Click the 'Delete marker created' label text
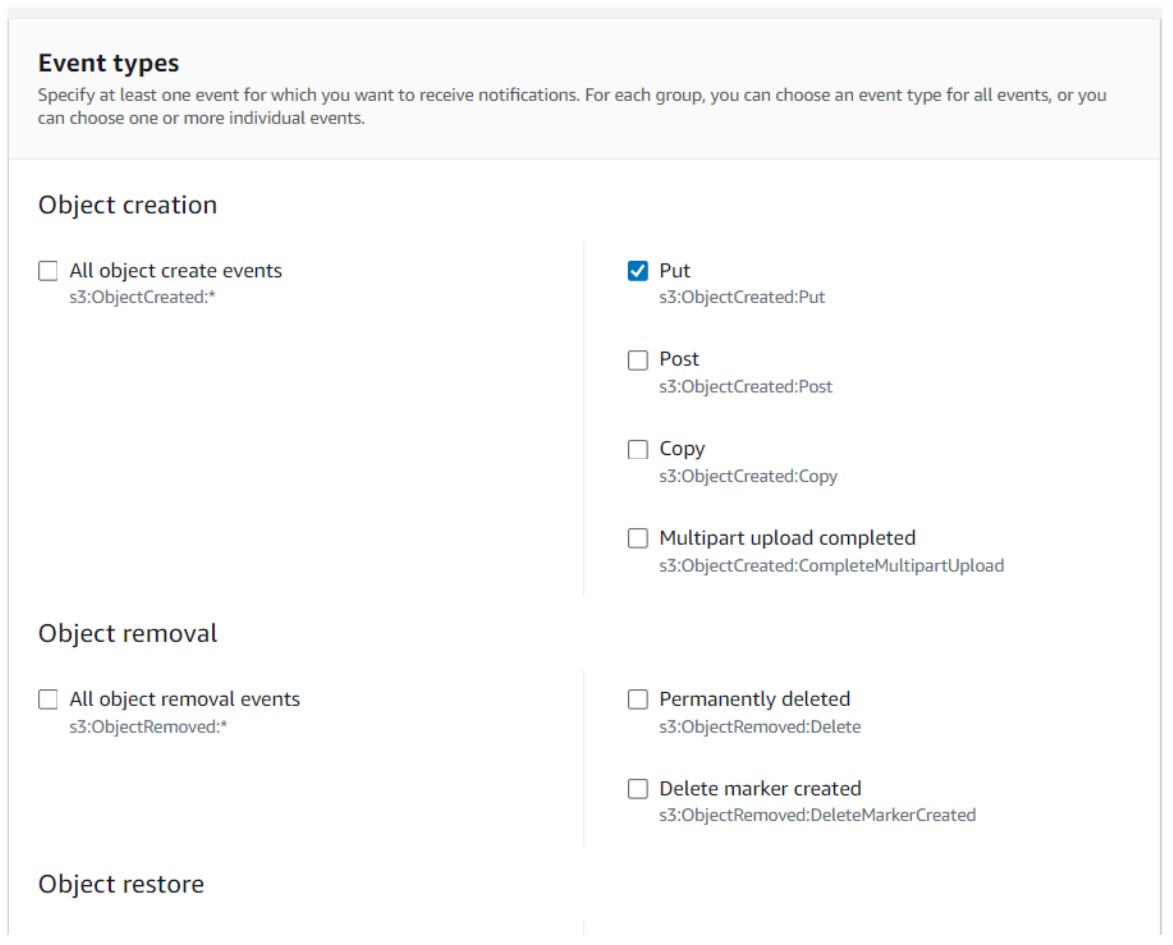Screen dimensions: 1173x945 760,788
